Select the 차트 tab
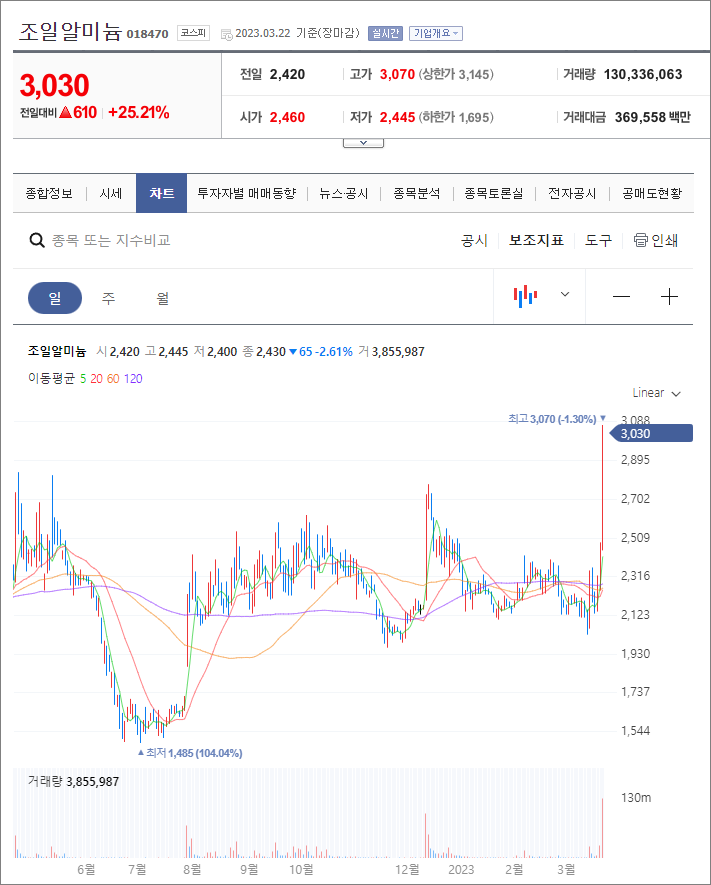The image size is (711, 885). click(161, 193)
